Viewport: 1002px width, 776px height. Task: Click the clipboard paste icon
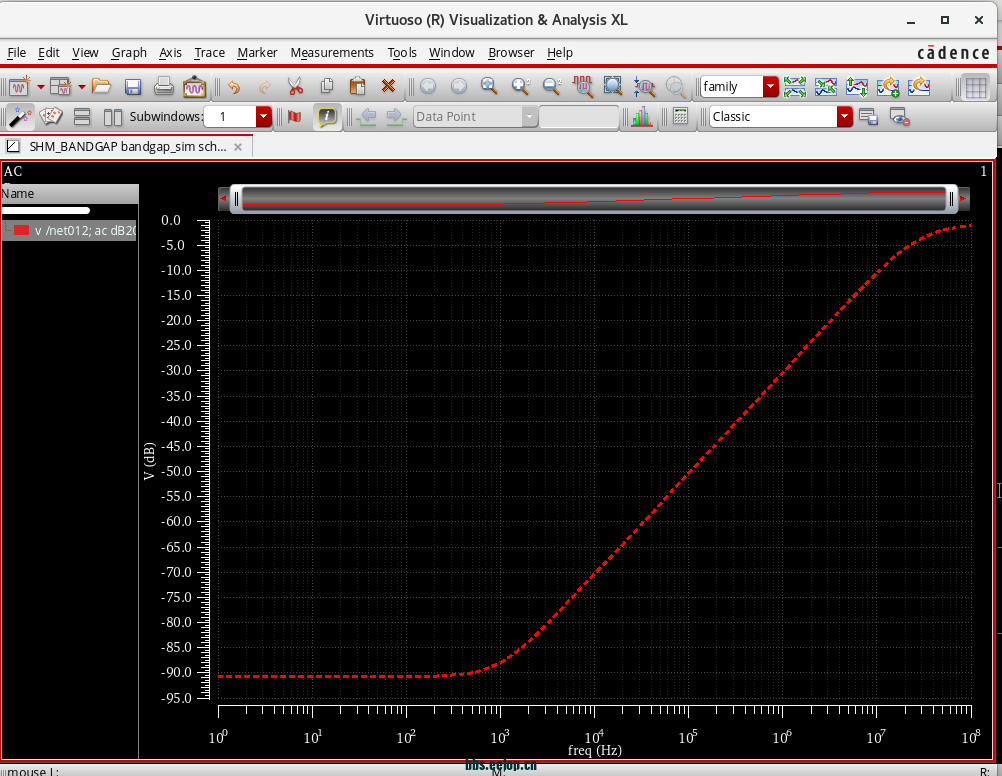357,86
